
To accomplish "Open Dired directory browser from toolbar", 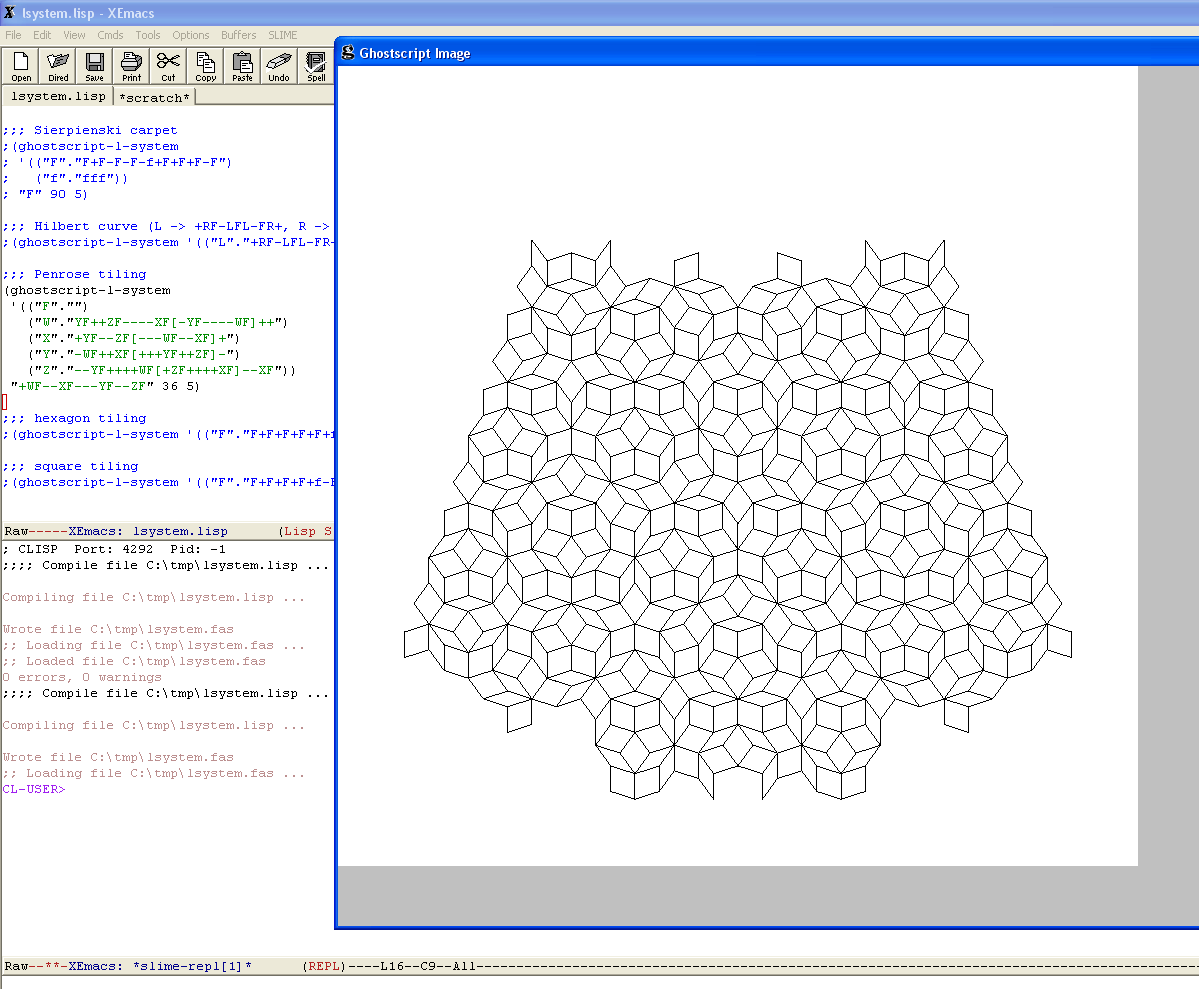I will click(x=58, y=66).
